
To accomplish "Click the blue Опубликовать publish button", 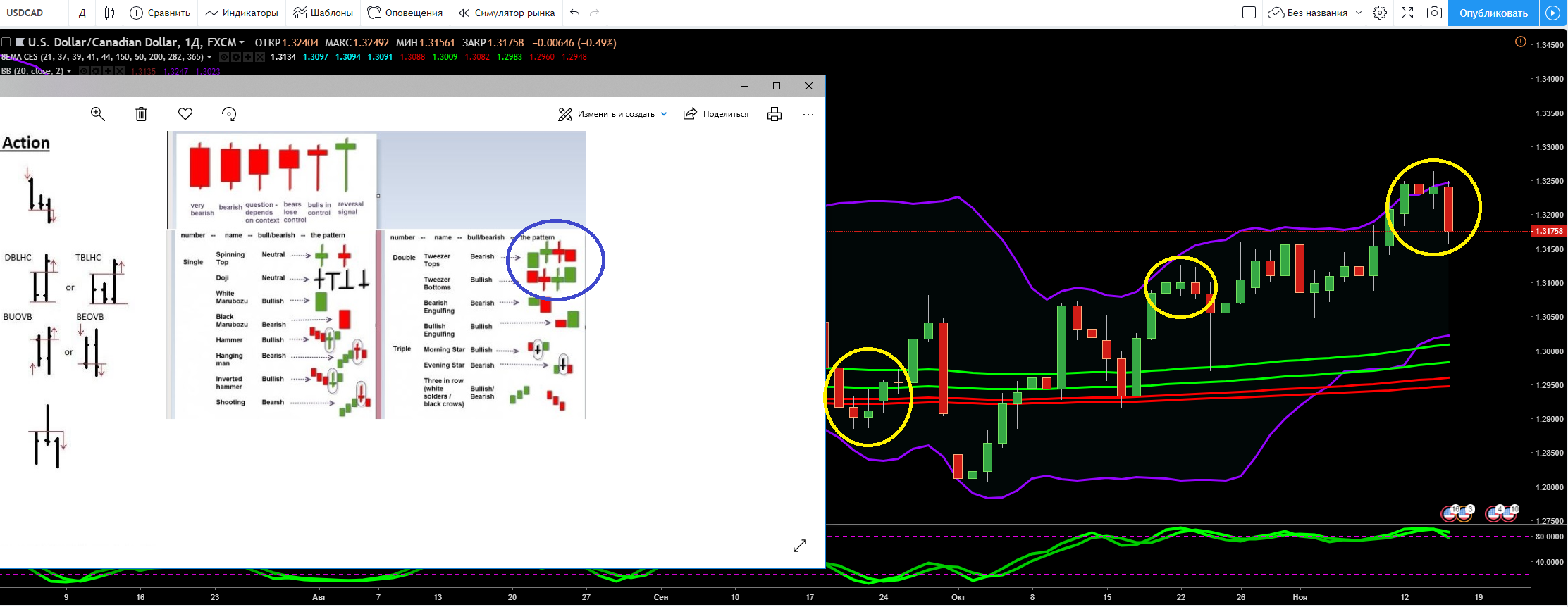I will click(x=1492, y=13).
